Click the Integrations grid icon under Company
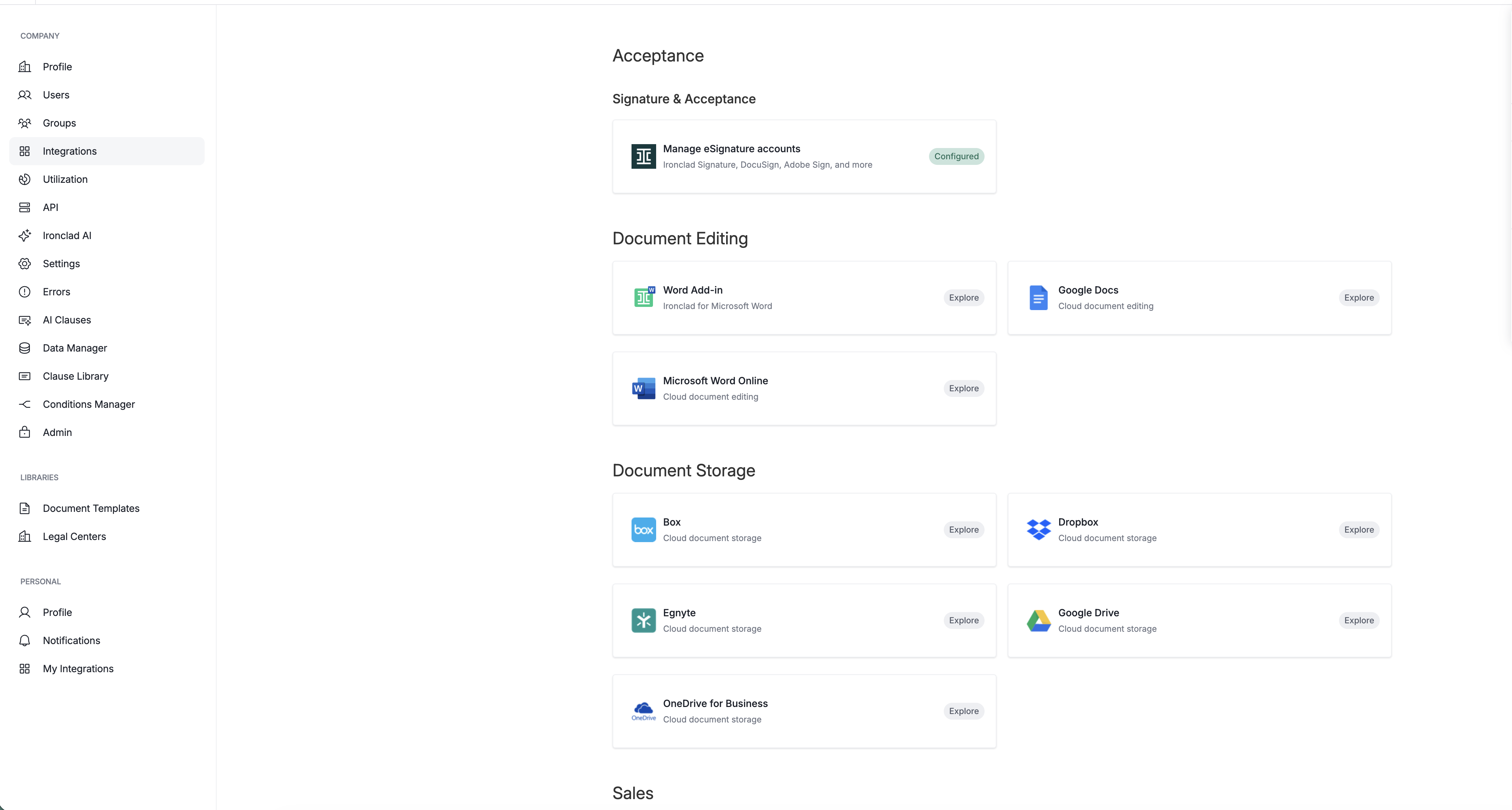This screenshot has height=810, width=1512. [25, 152]
